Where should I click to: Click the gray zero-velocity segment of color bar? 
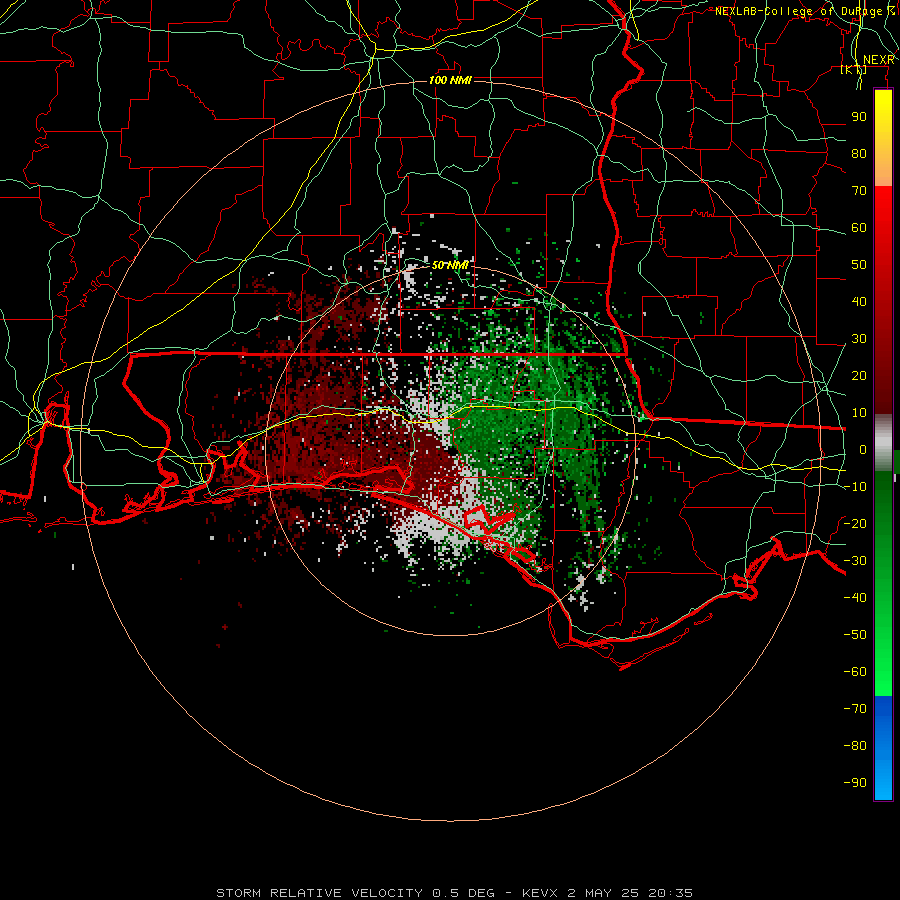click(x=883, y=442)
